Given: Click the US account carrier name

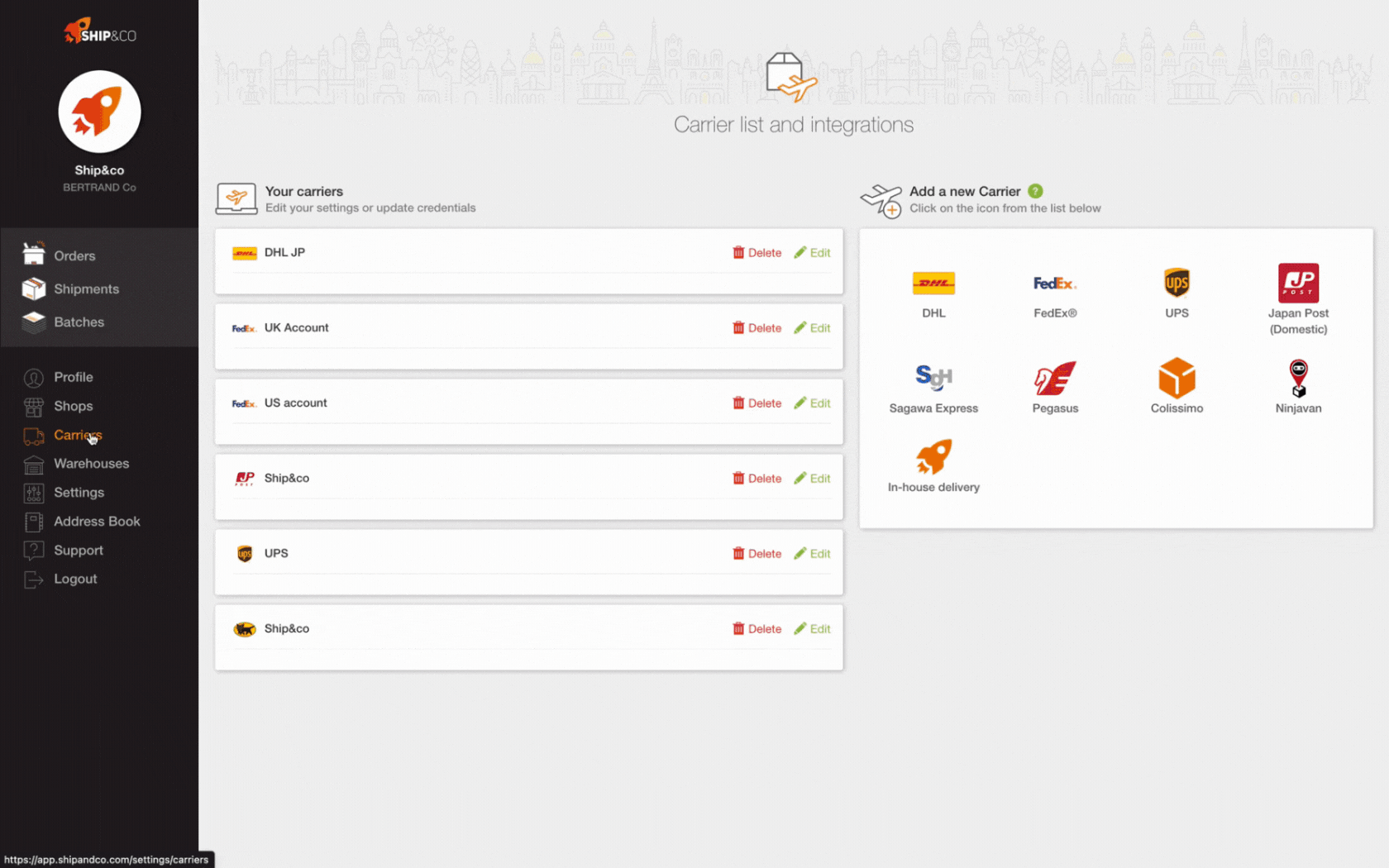Looking at the screenshot, I should click(295, 403).
